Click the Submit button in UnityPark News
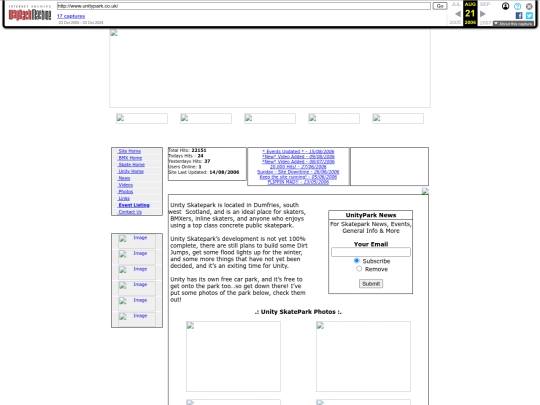This screenshot has width=540, height=405. tap(371, 284)
